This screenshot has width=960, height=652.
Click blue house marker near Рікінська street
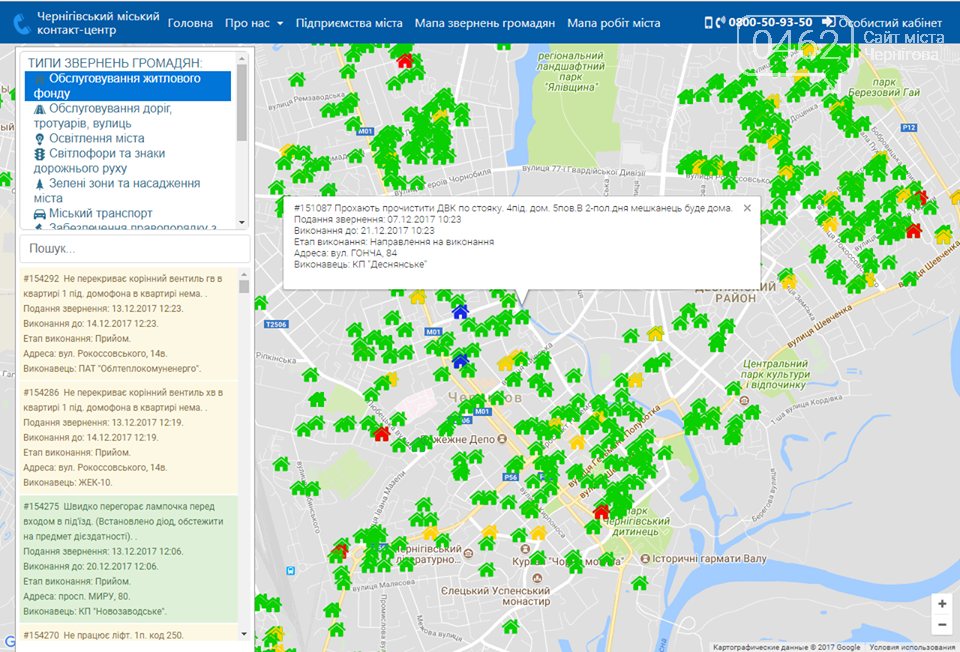460,360
